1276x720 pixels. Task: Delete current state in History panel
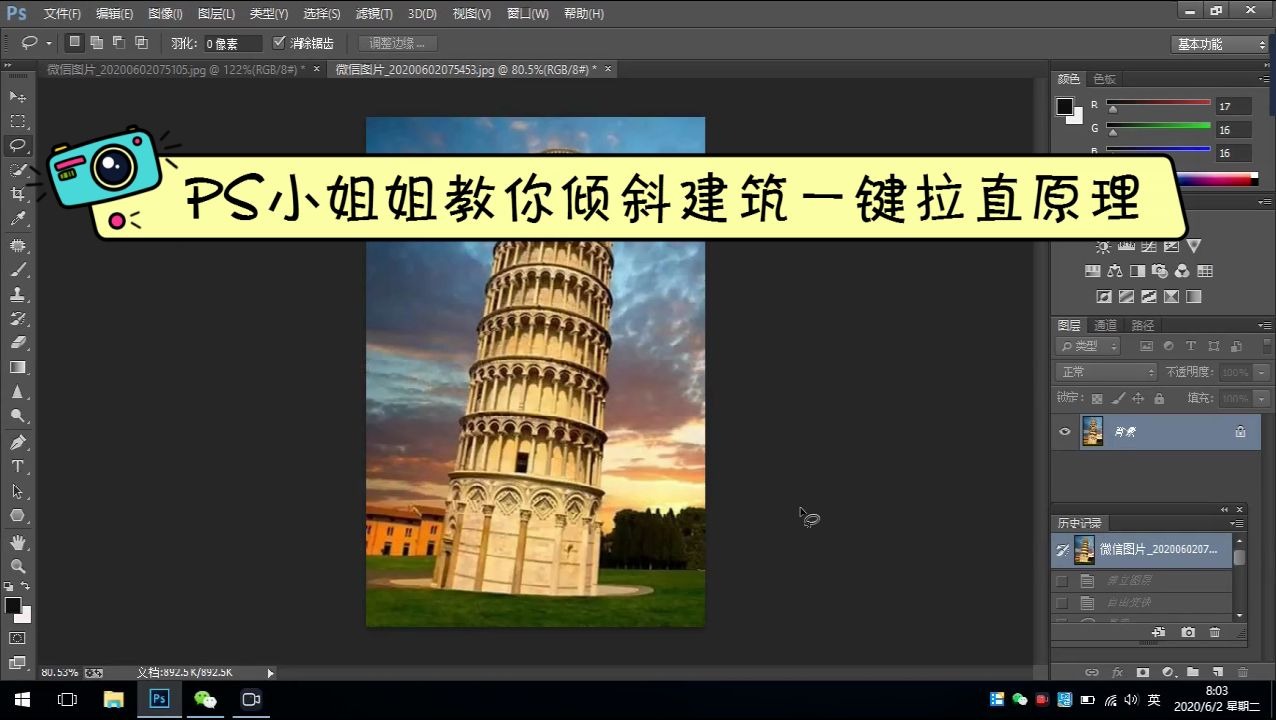click(1215, 633)
